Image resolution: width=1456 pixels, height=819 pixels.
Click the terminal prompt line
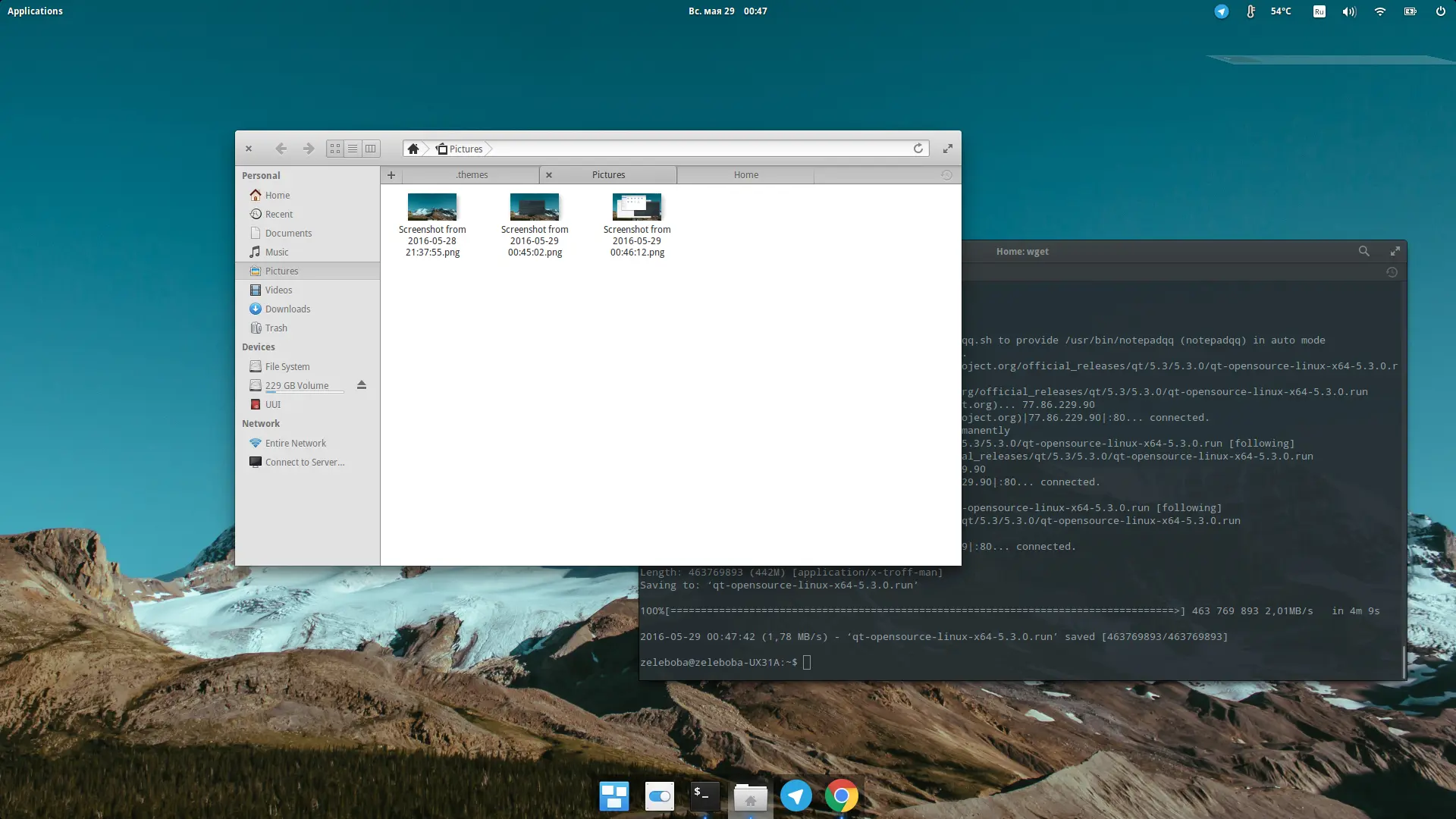coord(725,663)
